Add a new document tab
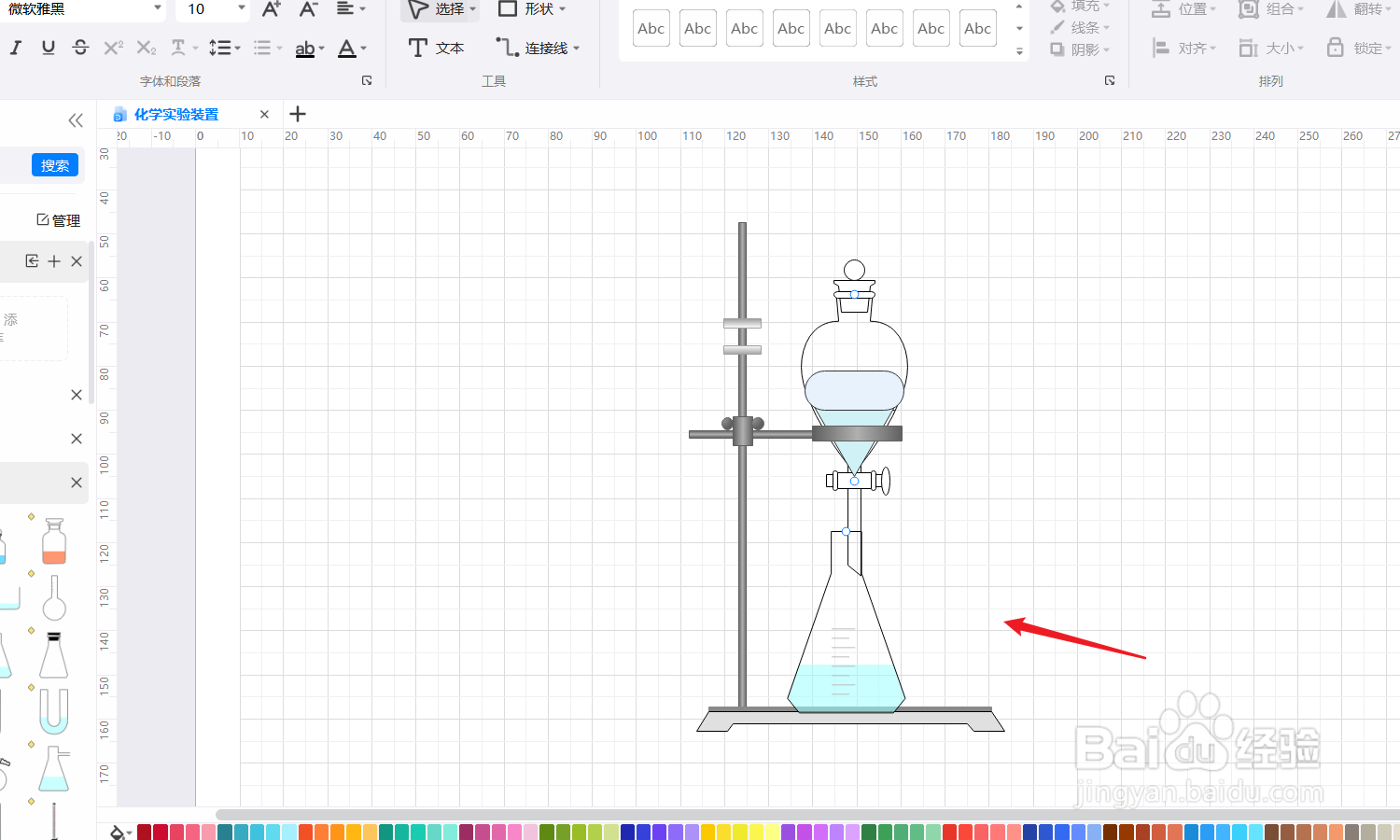The width and height of the screenshot is (1400, 840). coord(298,114)
